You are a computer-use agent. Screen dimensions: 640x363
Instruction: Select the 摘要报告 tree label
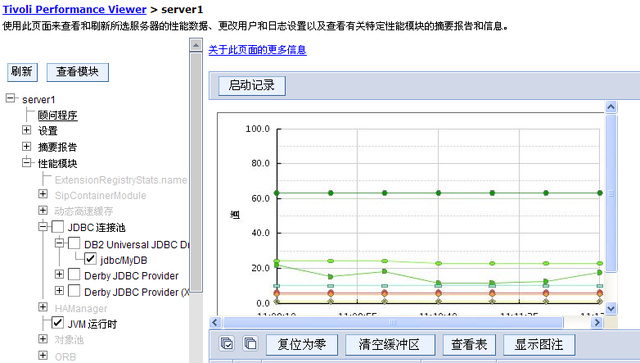click(58, 147)
